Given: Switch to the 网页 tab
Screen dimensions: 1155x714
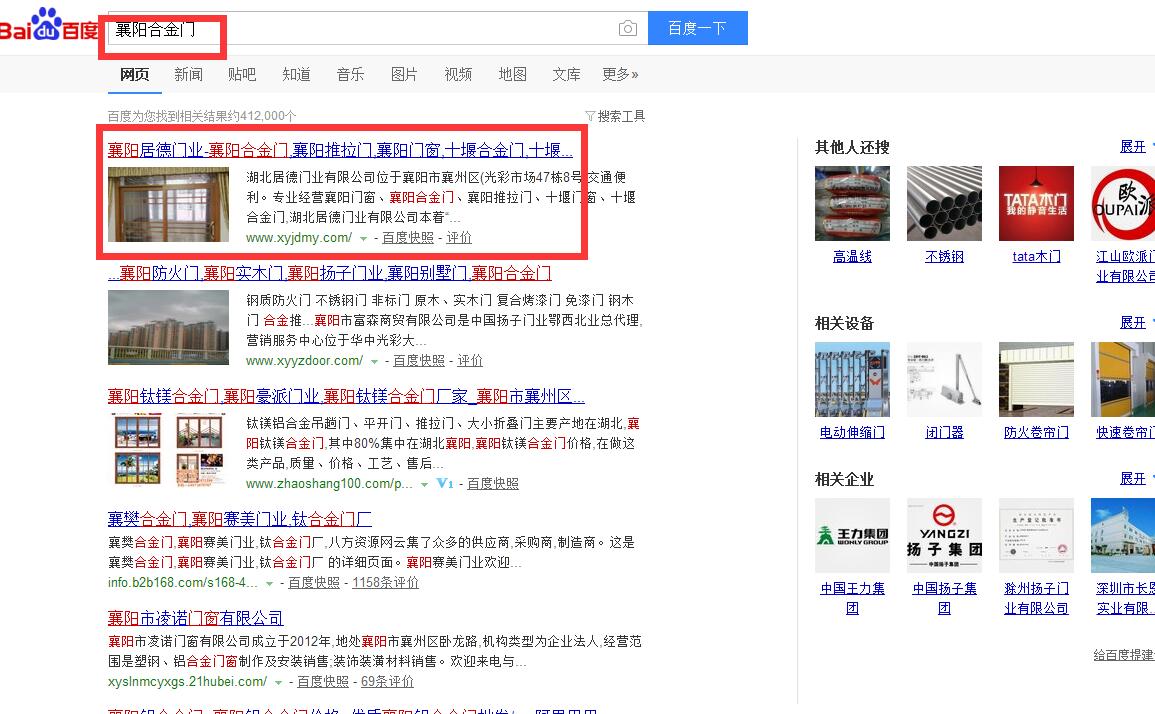Looking at the screenshot, I should 135,74.
